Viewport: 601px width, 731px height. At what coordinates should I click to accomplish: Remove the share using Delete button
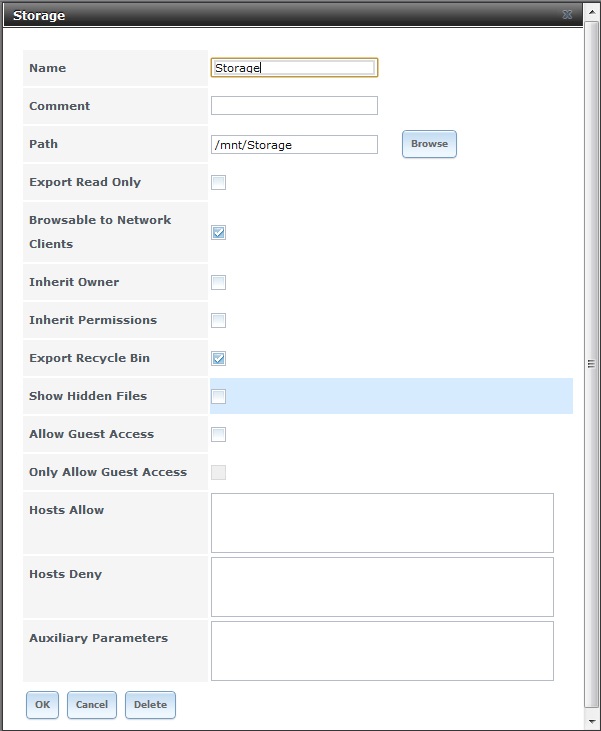pos(150,704)
